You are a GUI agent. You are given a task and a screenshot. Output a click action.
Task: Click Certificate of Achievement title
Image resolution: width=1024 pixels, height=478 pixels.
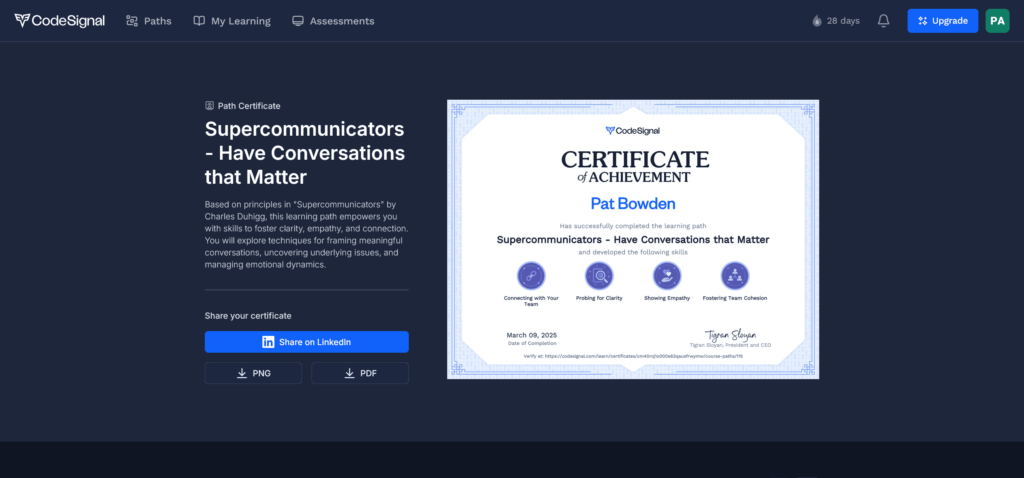click(x=635, y=167)
